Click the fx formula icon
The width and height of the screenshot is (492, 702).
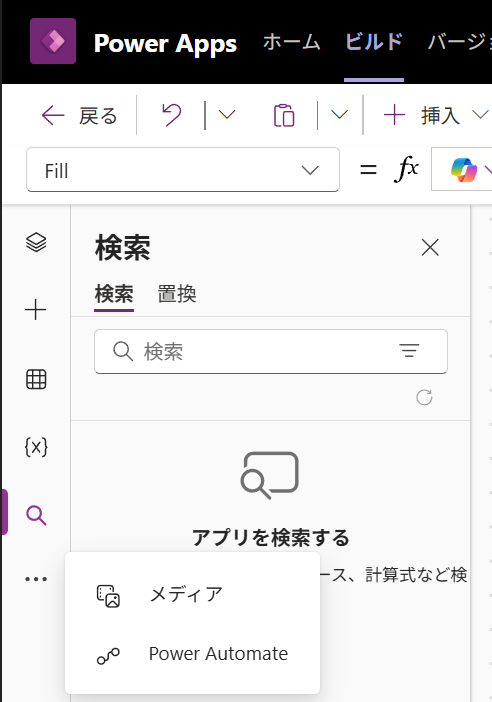(406, 170)
